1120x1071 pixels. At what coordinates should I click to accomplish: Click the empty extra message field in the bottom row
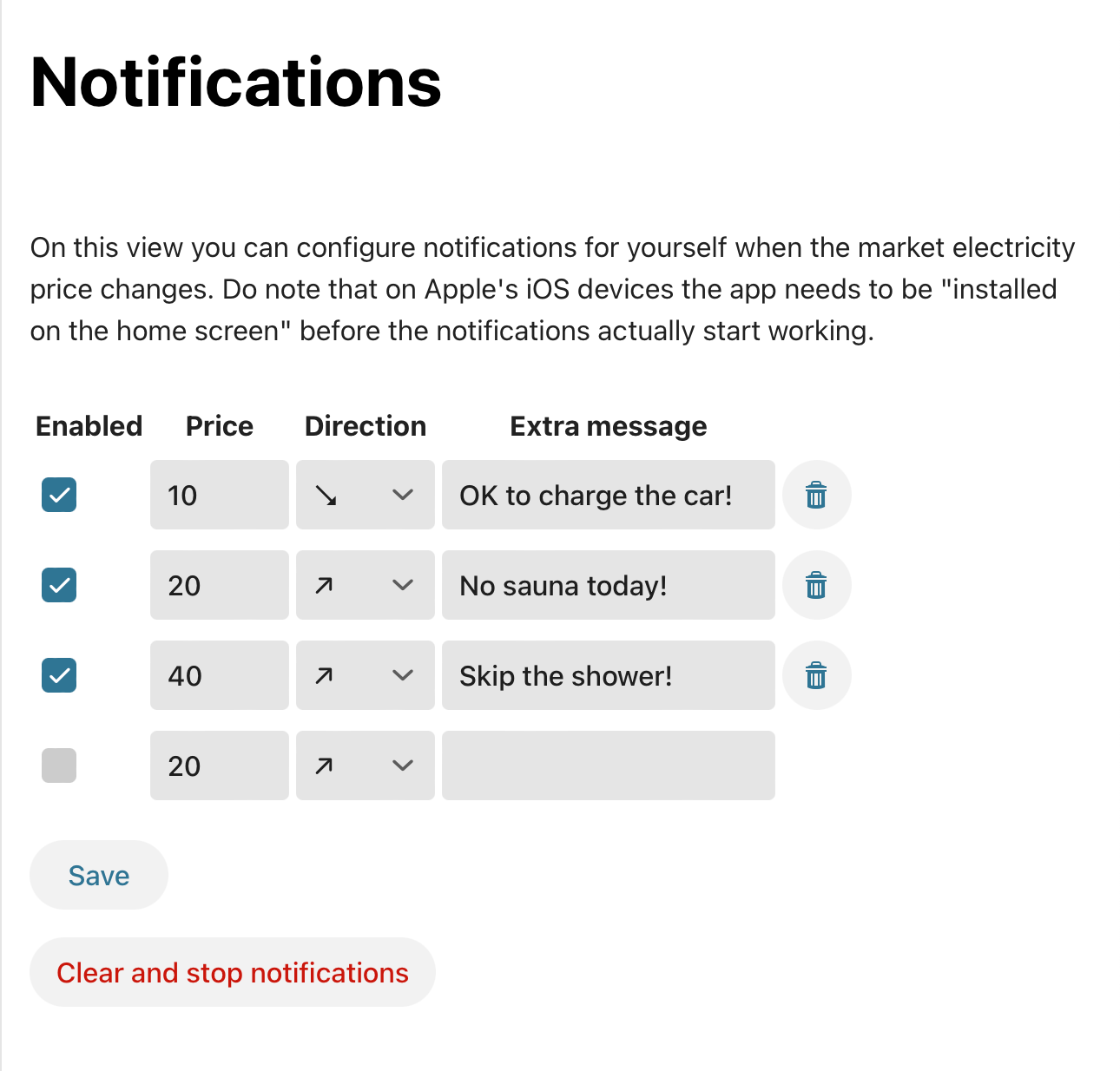608,765
